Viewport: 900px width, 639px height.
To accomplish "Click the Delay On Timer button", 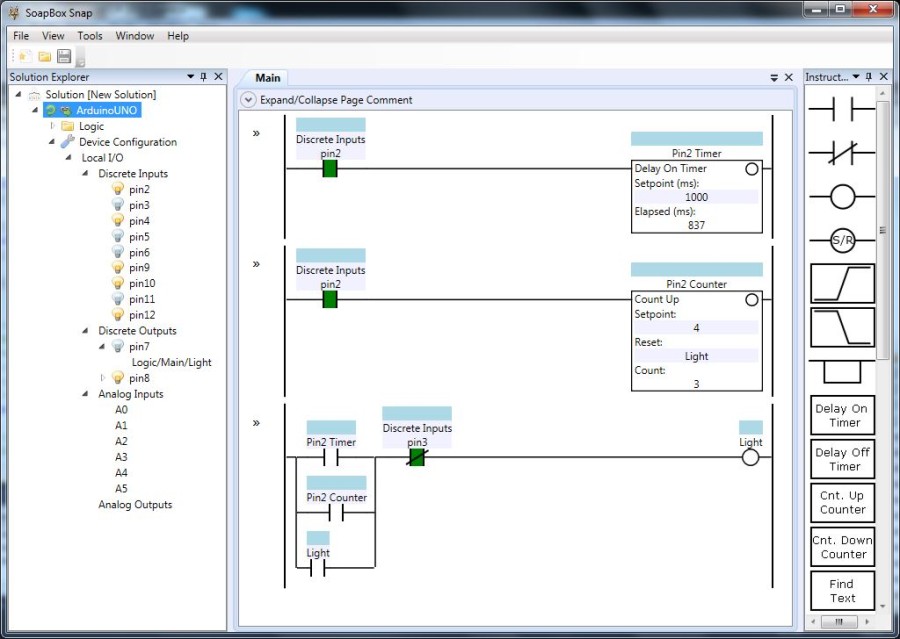I will [x=841, y=414].
